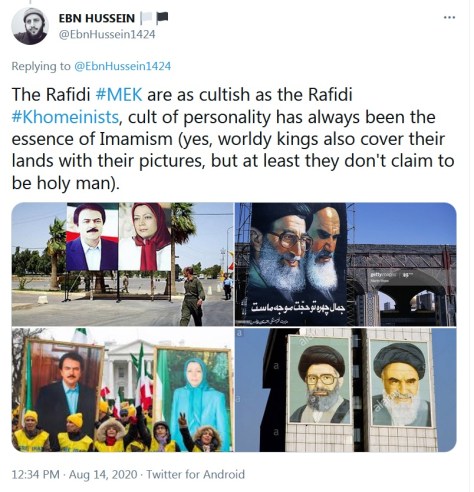This screenshot has width=474, height=492.
Task: View top-left photo of billboard with soldier
Action: (122, 264)
